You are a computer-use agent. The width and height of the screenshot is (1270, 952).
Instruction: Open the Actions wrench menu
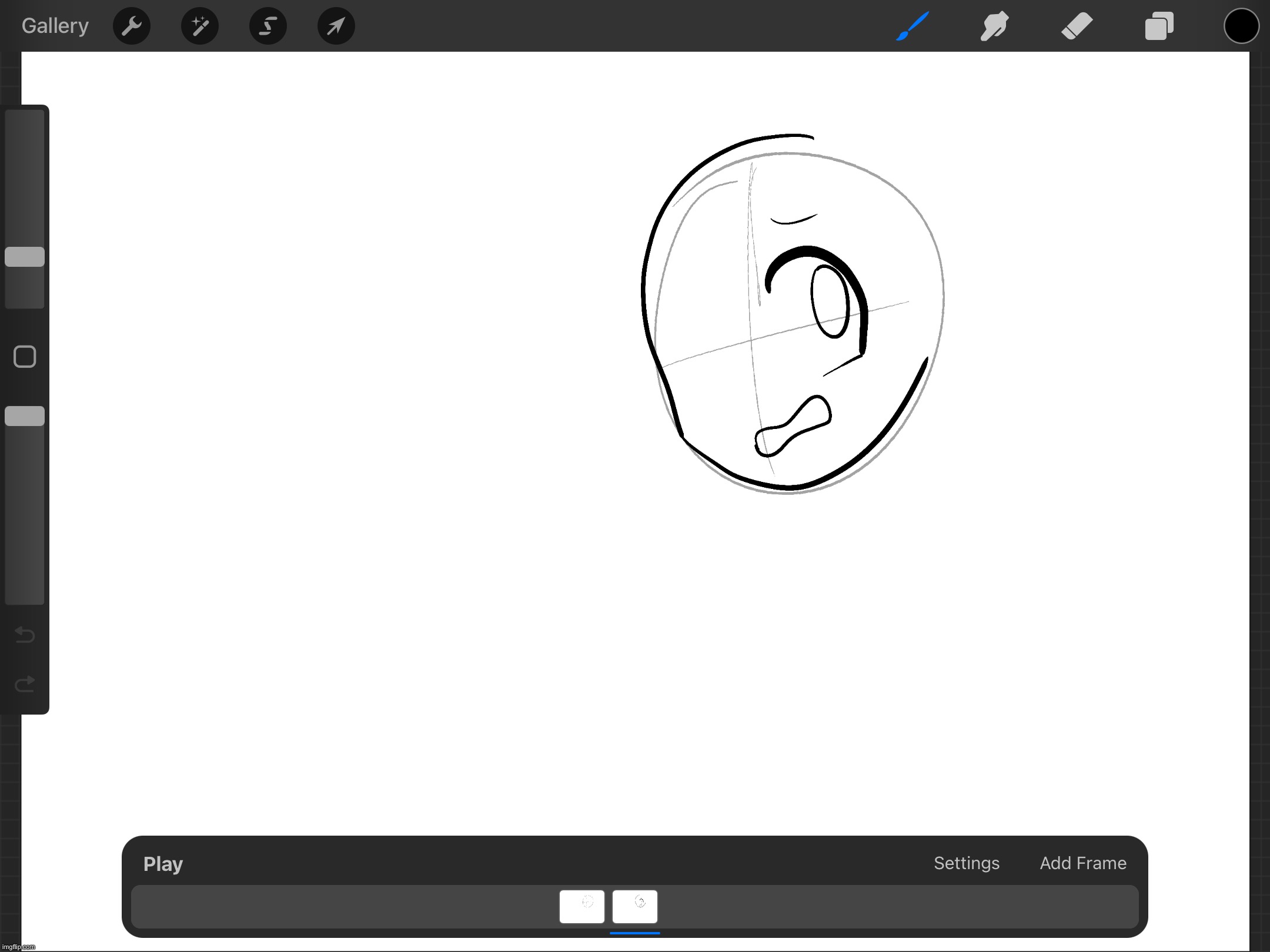click(132, 26)
